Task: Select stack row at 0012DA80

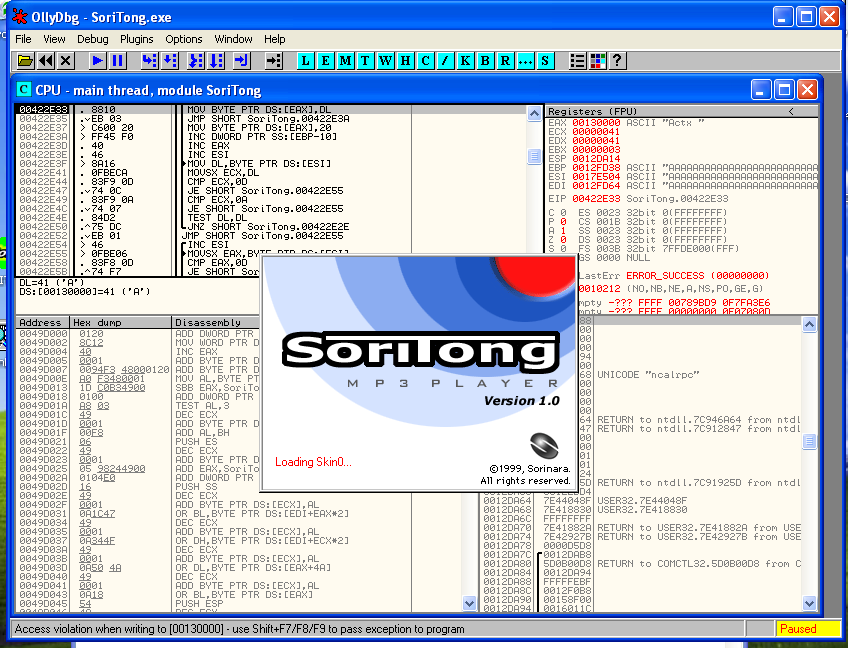Action: 641,564
